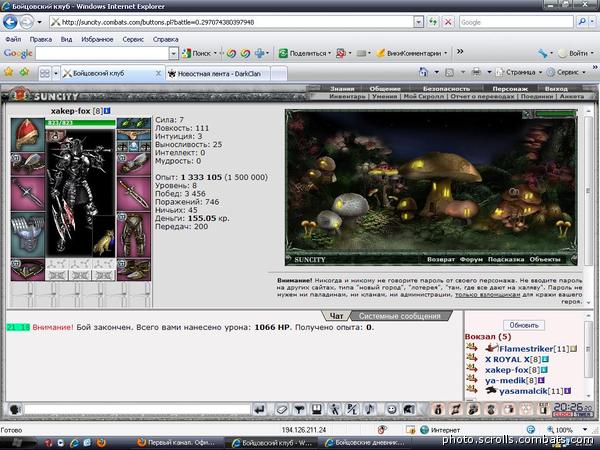Click the browser Home icon
This screenshot has width=600, height=450.
424,72
